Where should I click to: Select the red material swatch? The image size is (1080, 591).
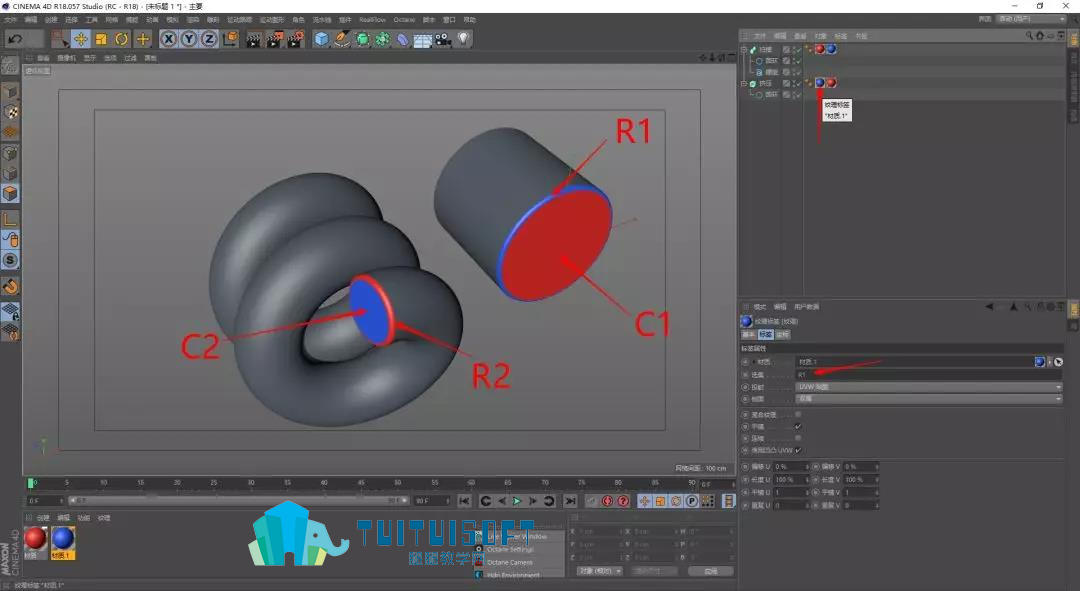[35, 538]
